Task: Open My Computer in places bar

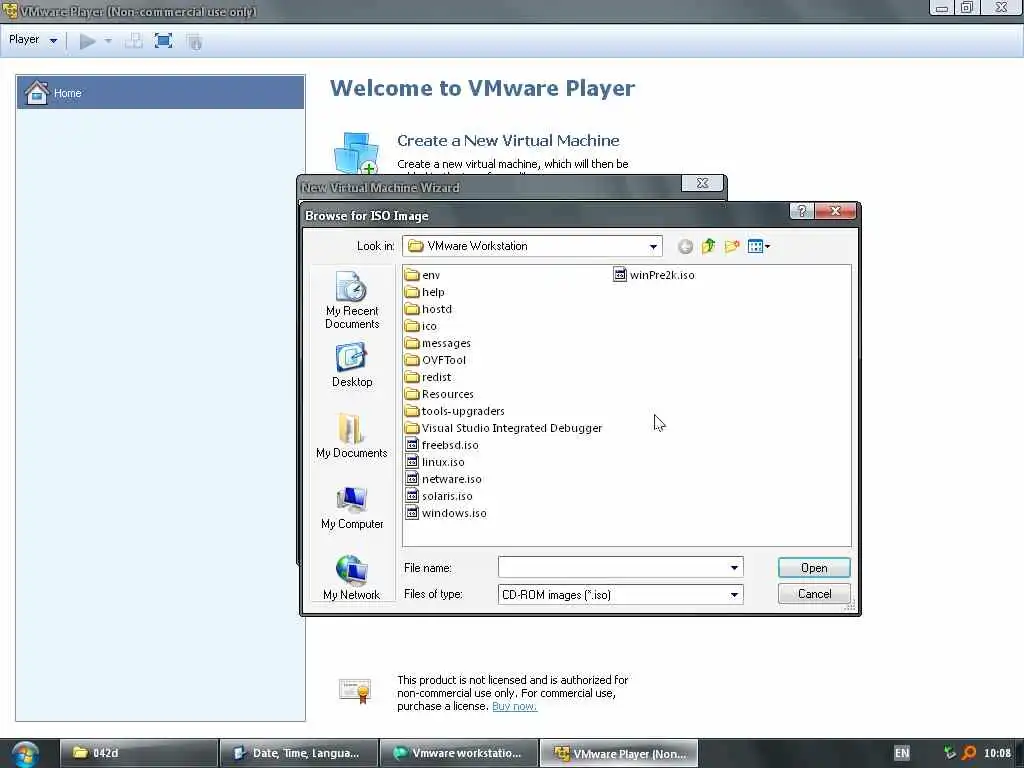Action: pos(352,507)
